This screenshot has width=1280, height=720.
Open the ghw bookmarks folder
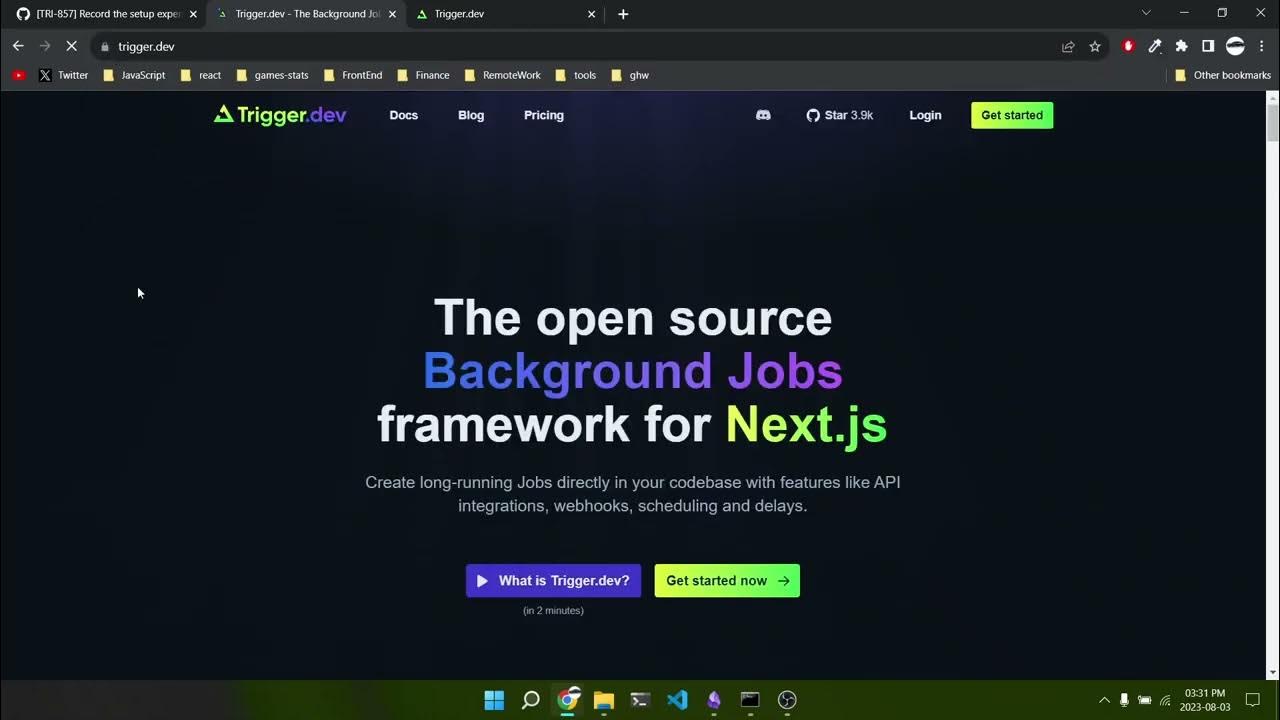coord(630,75)
